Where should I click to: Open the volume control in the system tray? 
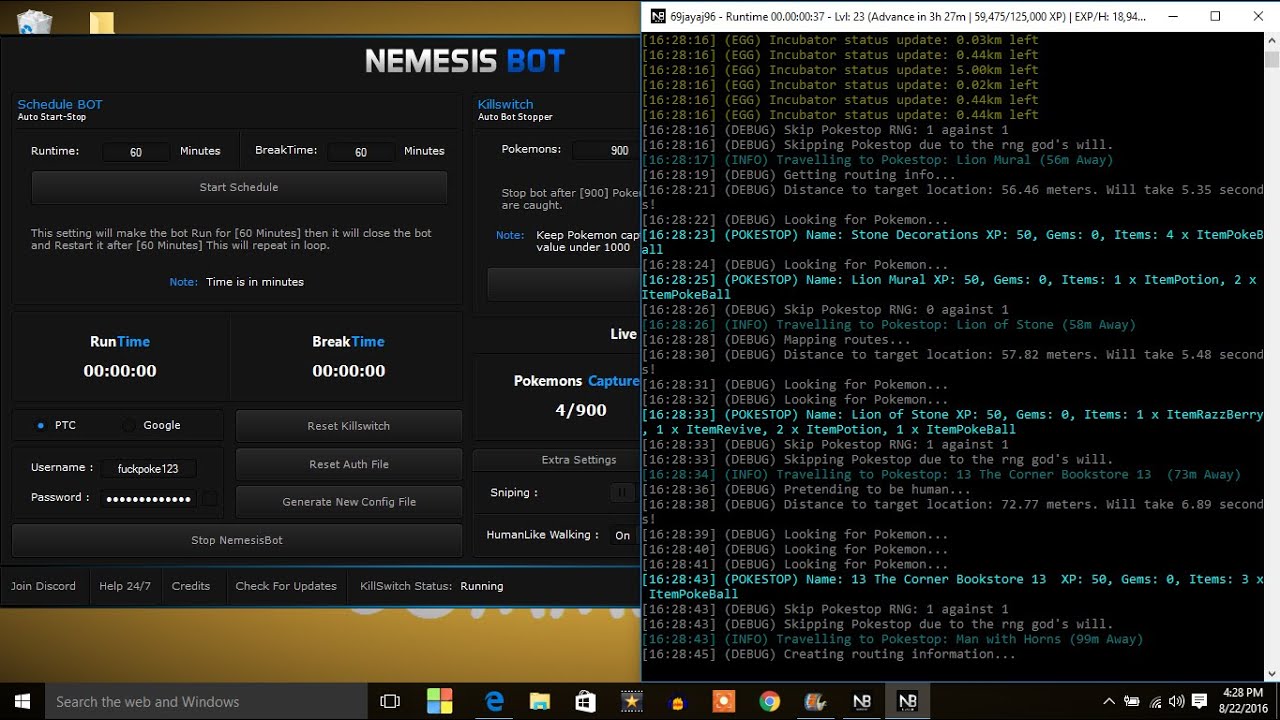(x=1177, y=702)
